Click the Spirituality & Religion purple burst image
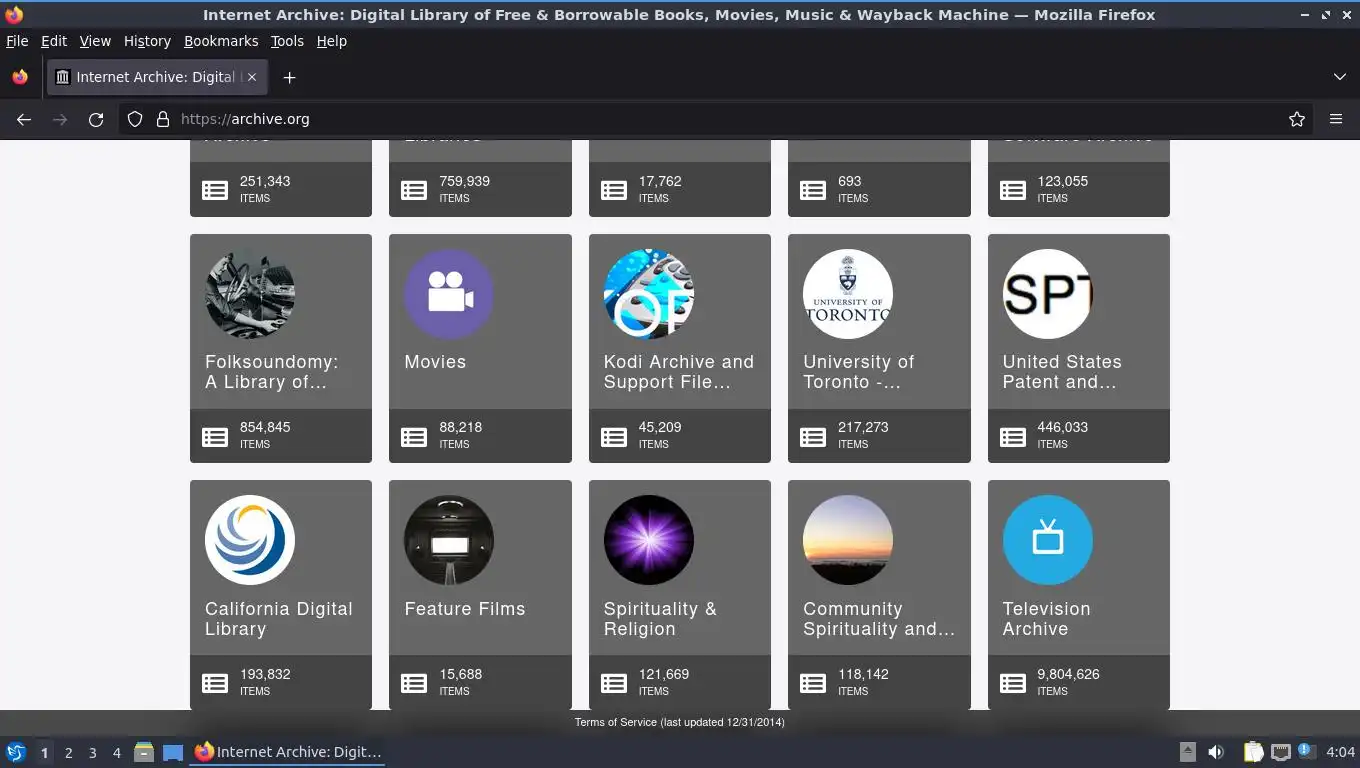Viewport: 1360px width, 768px height. [649, 540]
